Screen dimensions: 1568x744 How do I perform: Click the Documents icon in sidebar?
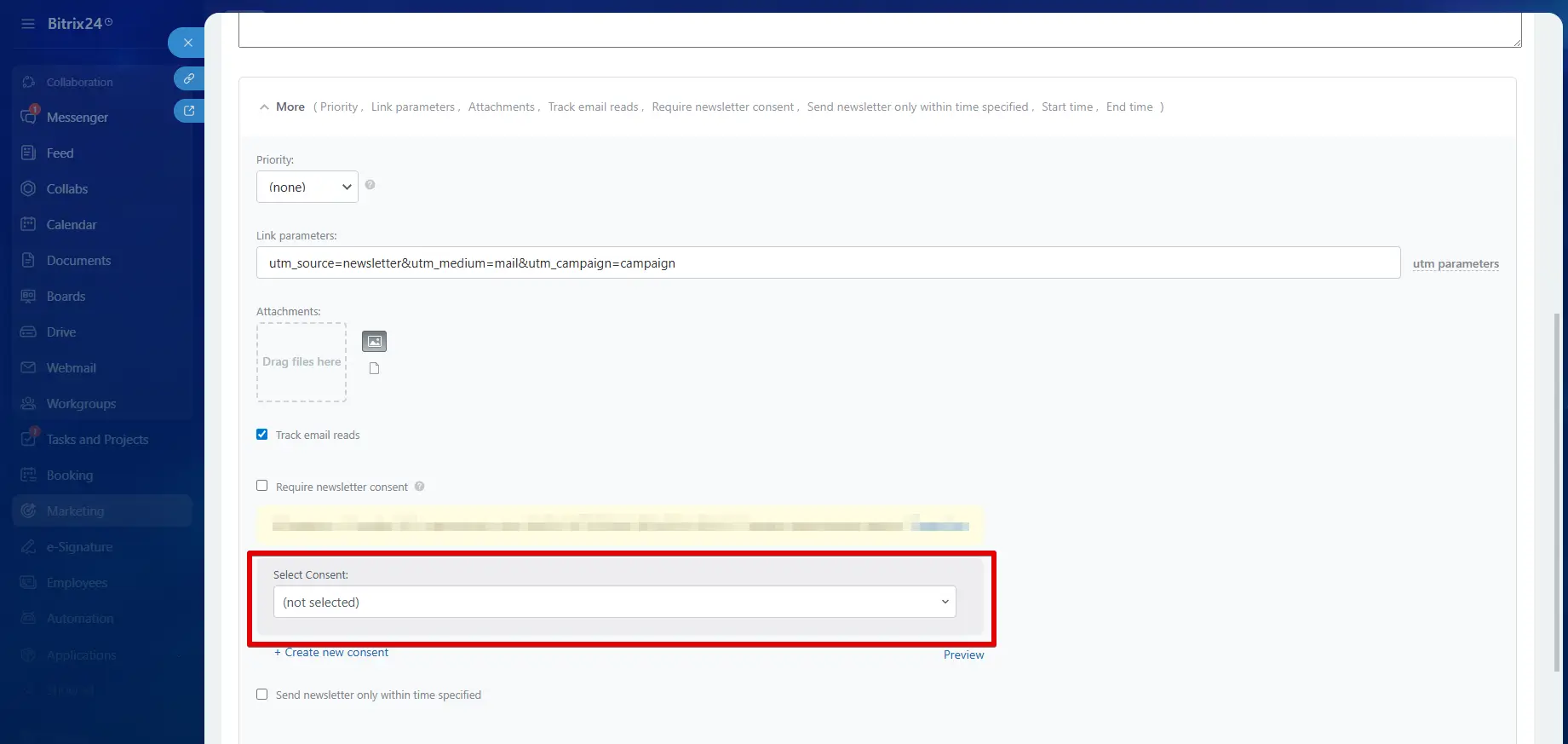pos(28,260)
